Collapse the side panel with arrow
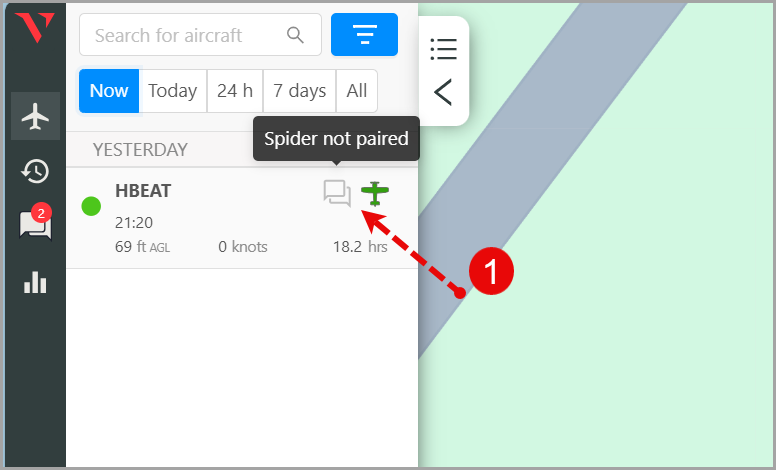The image size is (776, 470). click(443, 92)
